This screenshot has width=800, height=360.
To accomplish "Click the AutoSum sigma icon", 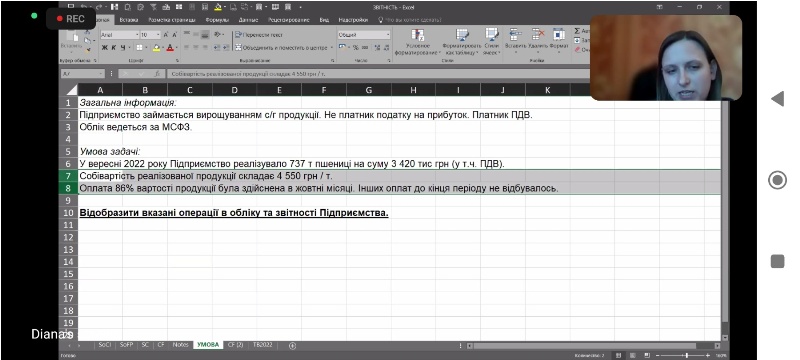I will tap(577, 31).
